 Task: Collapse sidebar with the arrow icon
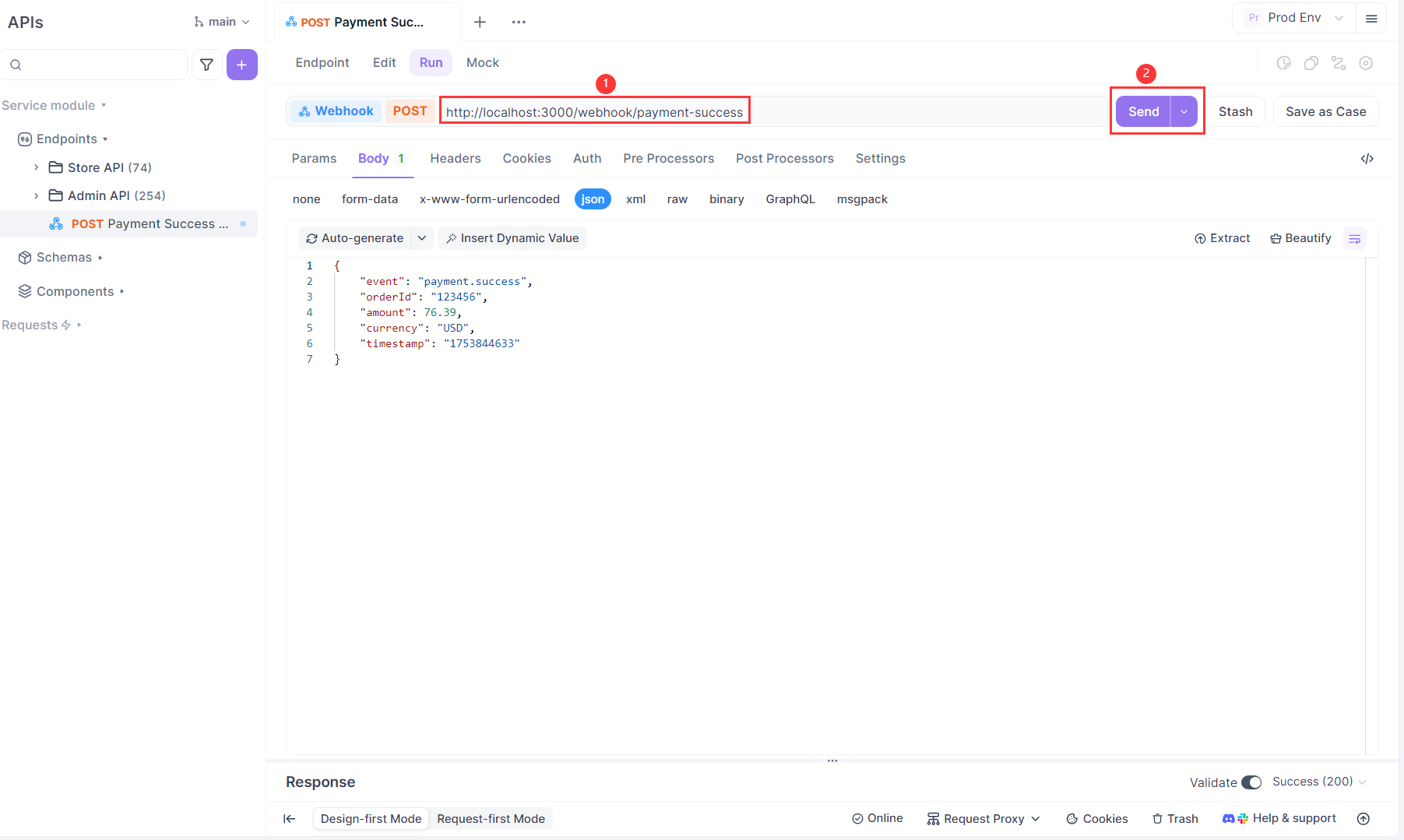tap(290, 818)
